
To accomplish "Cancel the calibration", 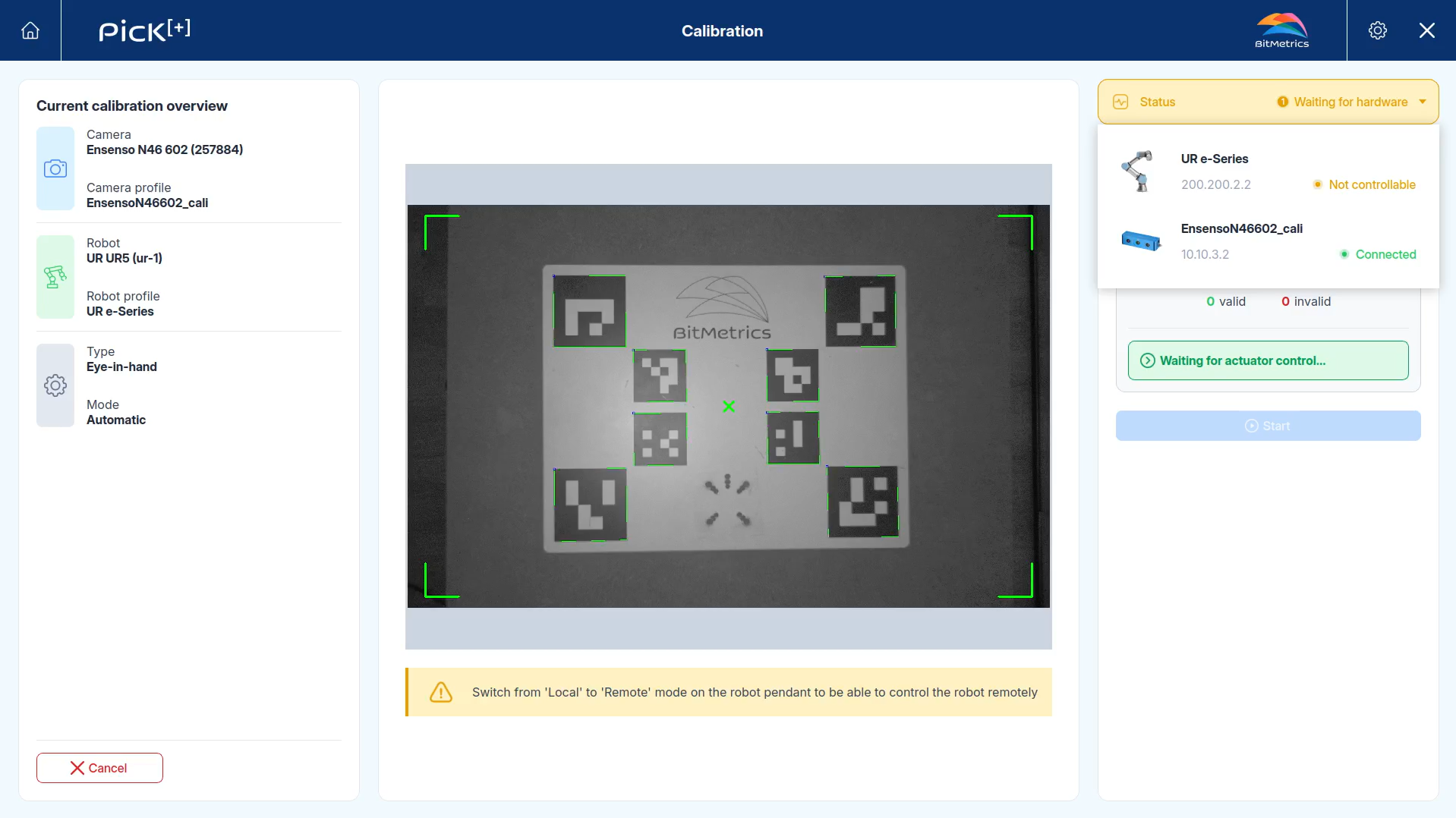I will pyautogui.click(x=99, y=768).
